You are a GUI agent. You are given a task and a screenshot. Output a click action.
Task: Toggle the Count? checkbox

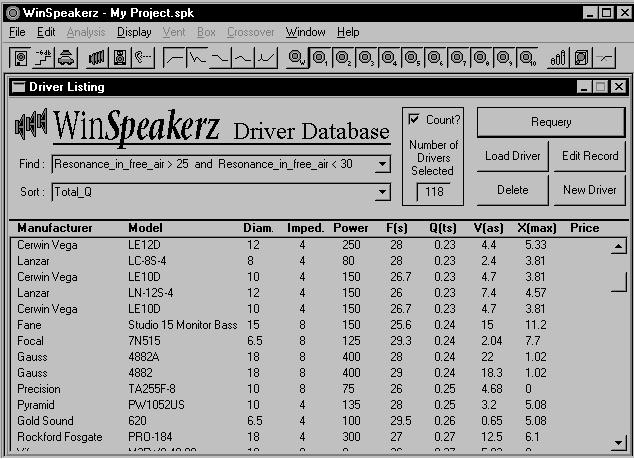point(414,119)
